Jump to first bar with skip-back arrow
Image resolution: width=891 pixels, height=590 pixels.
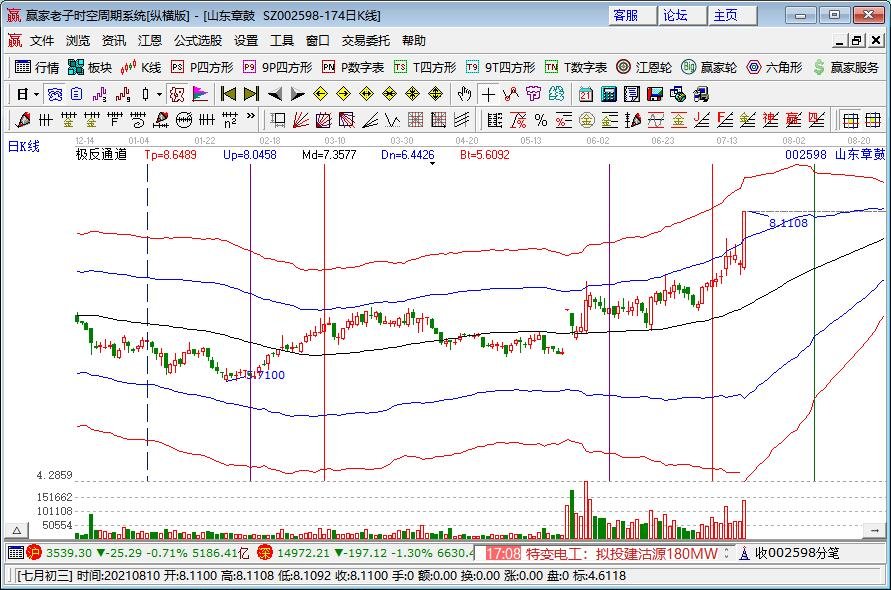point(228,94)
